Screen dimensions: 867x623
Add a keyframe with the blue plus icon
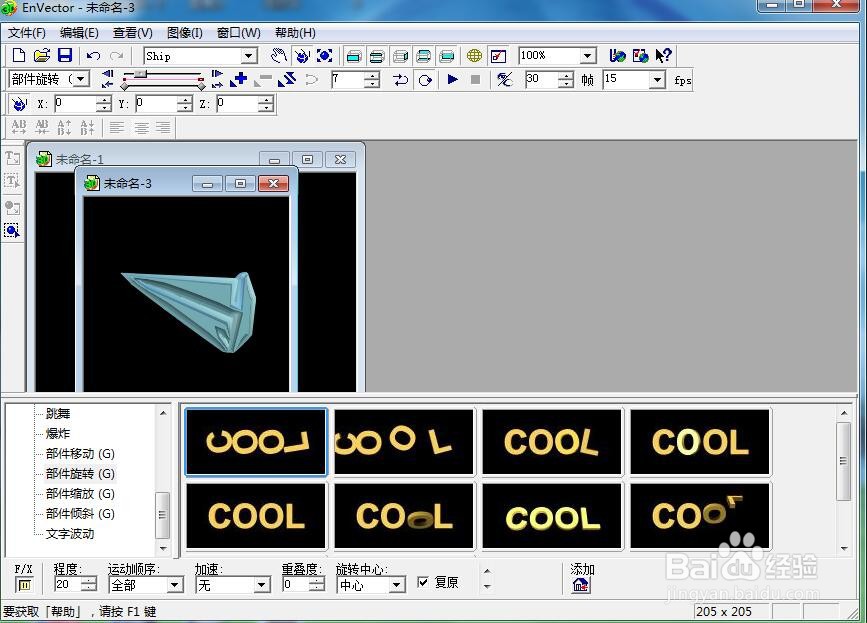coord(238,80)
